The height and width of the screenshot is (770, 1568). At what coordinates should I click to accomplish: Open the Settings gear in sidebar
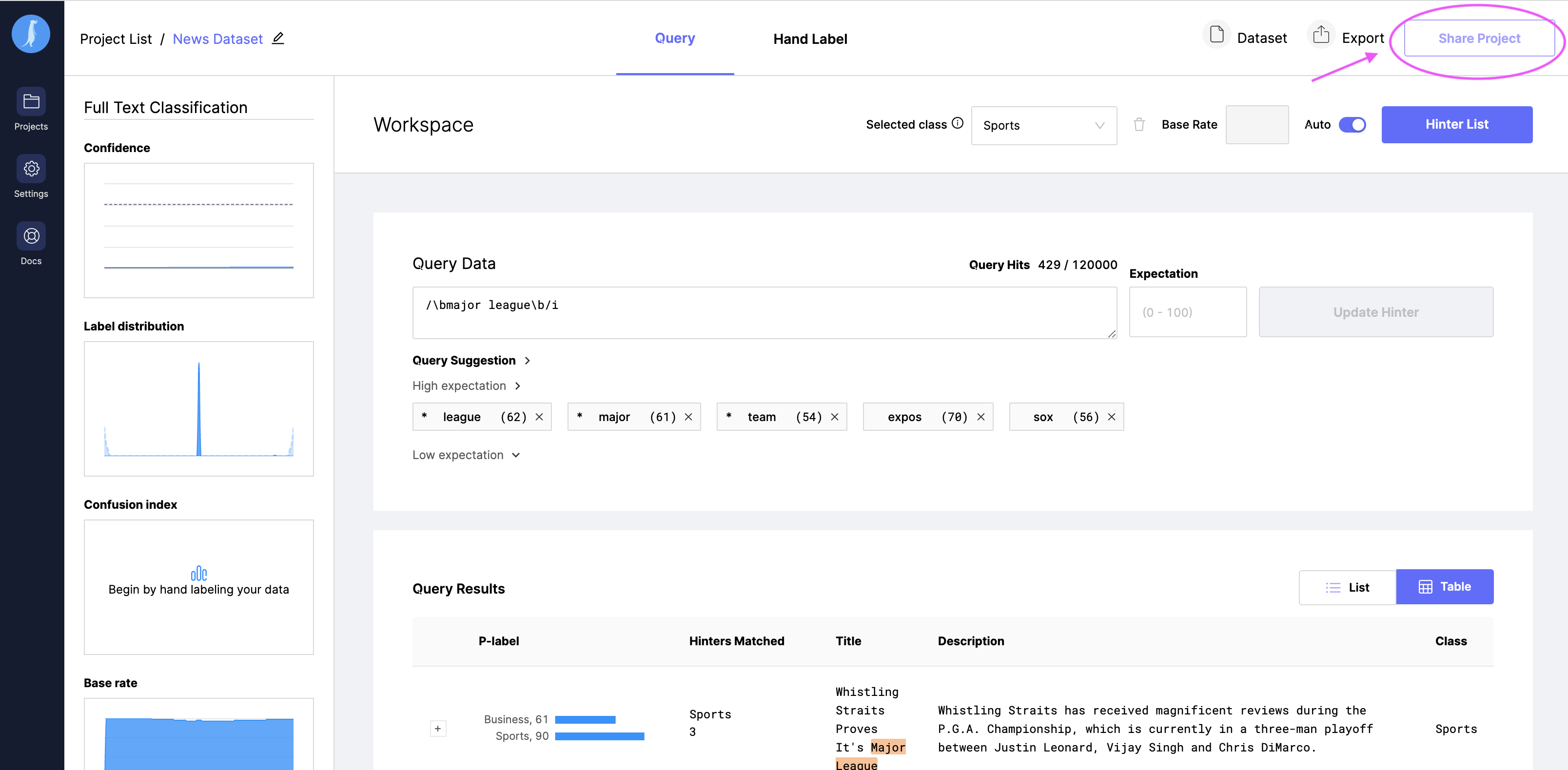31,169
